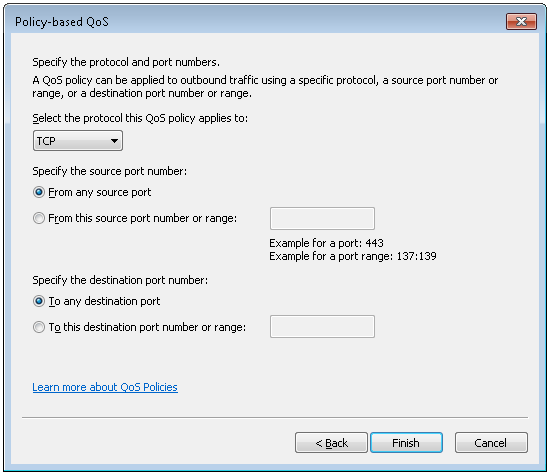This screenshot has height=473, width=549.
Task: Click the 'Policy-based QoS' window title
Action: coord(62,22)
